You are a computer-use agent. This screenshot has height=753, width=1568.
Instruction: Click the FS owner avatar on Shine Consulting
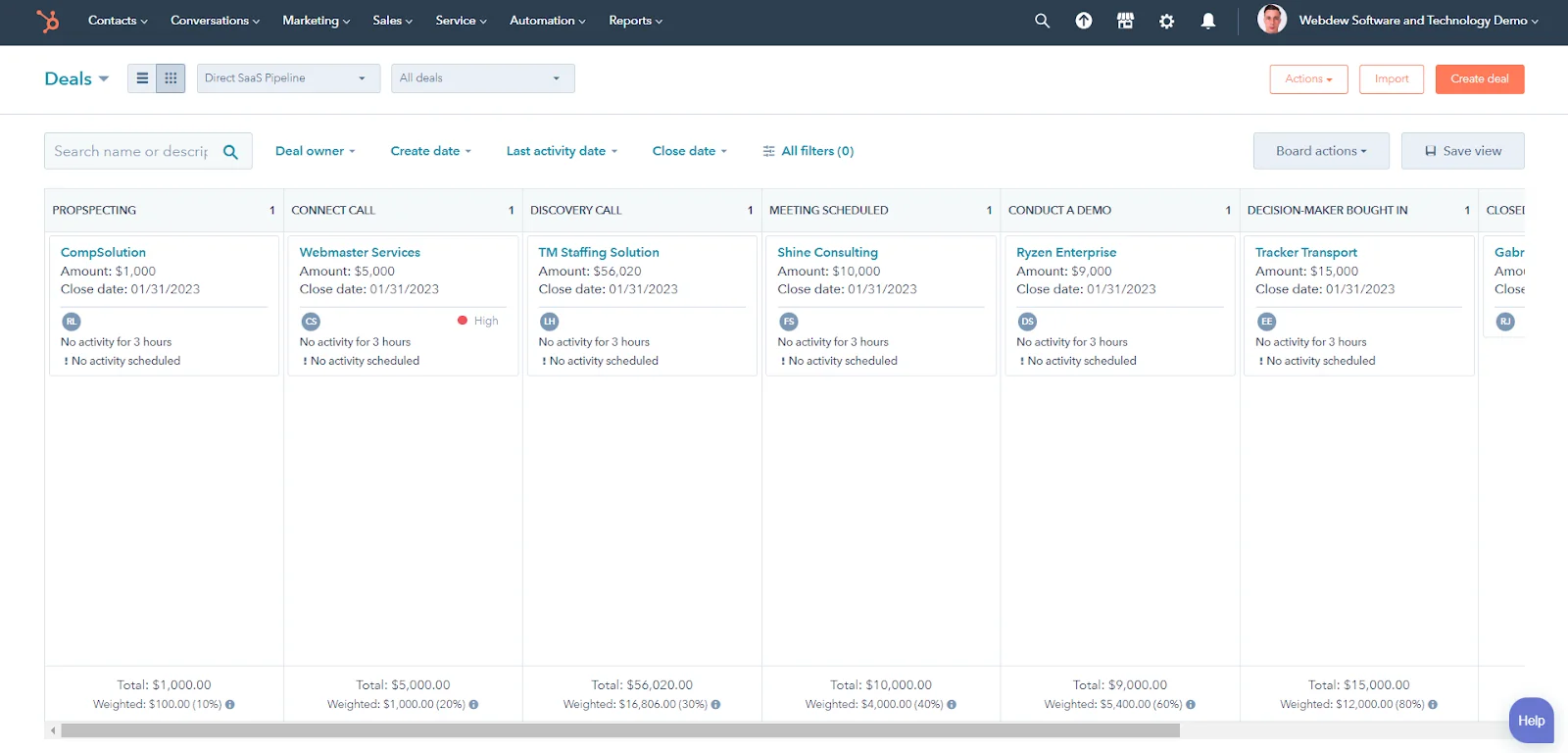point(788,322)
